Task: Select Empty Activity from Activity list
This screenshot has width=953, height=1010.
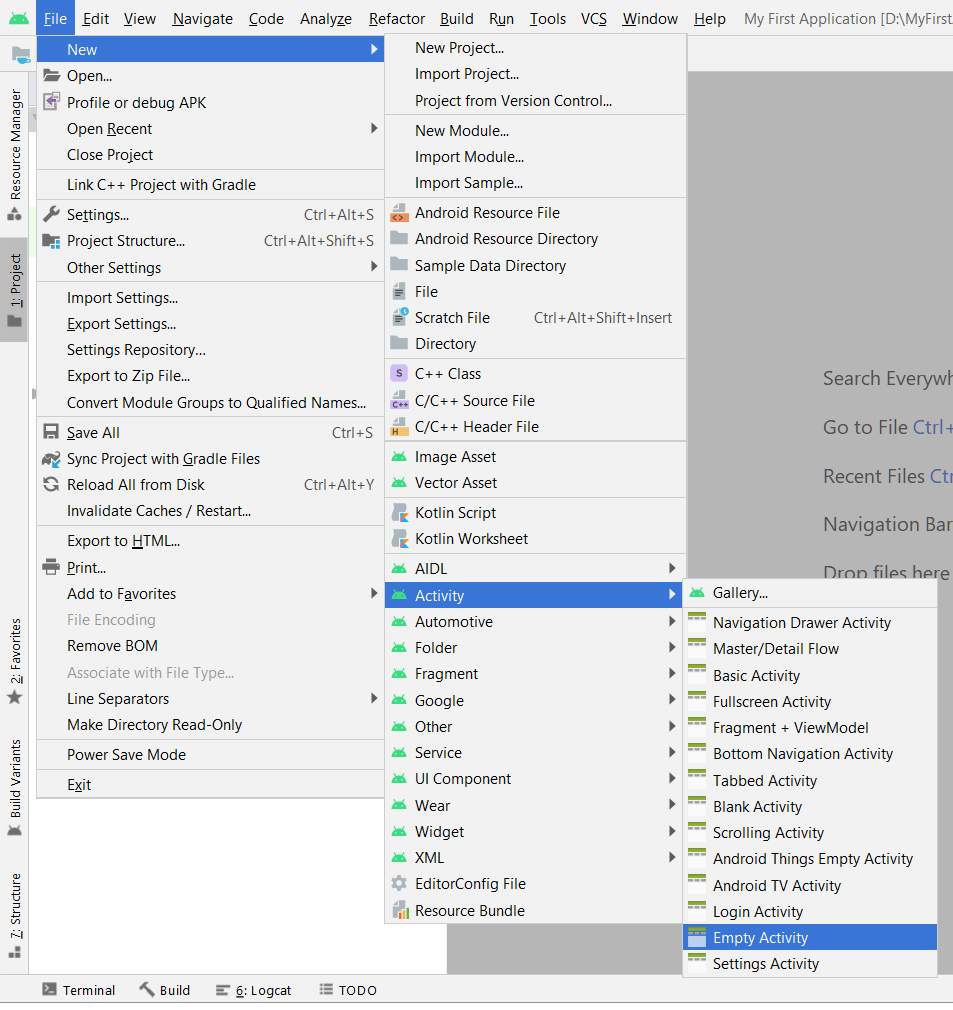Action: pyautogui.click(x=810, y=937)
